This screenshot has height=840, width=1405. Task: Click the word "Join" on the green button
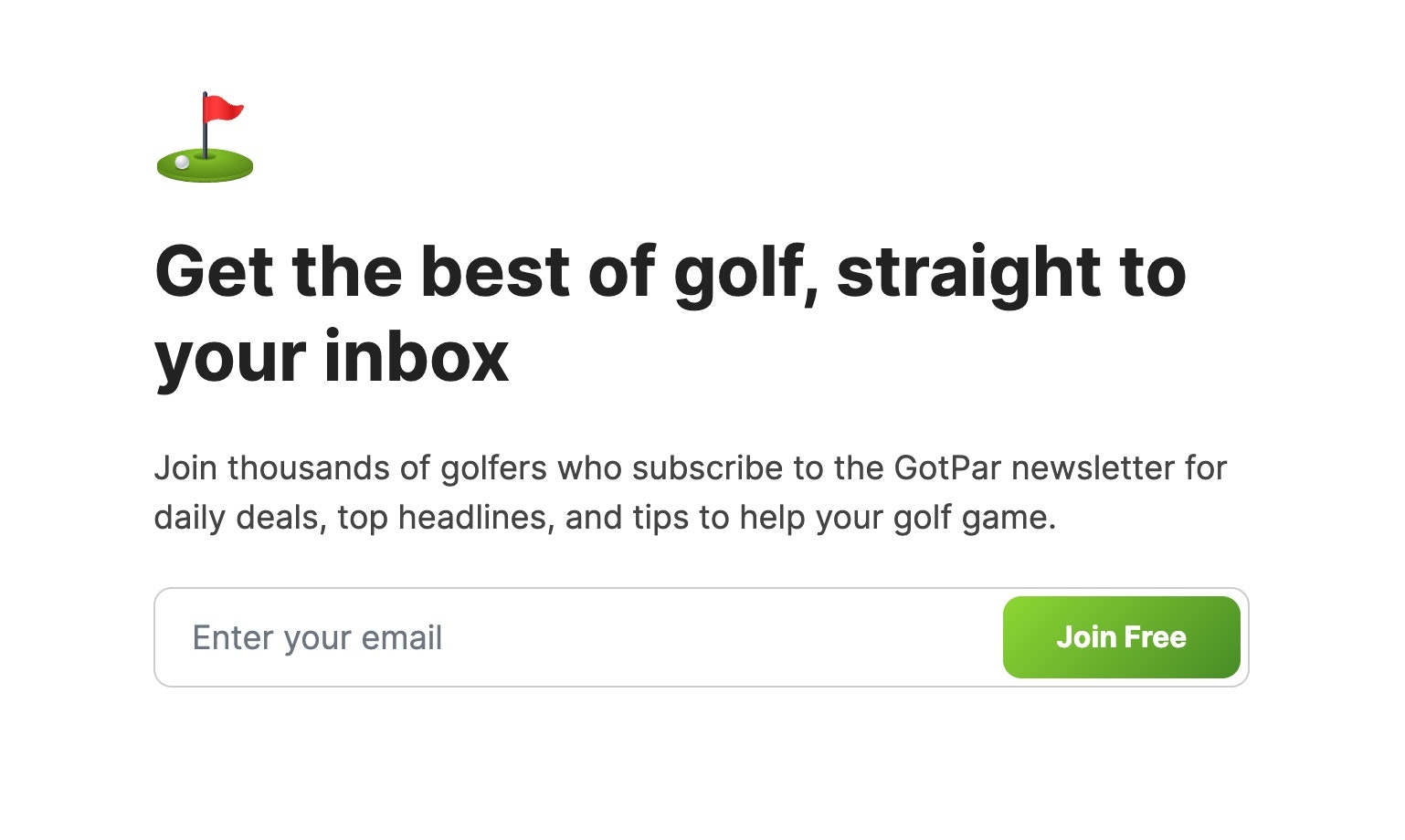click(1086, 637)
